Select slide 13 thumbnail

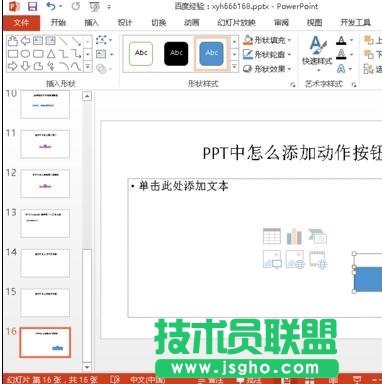point(45,223)
